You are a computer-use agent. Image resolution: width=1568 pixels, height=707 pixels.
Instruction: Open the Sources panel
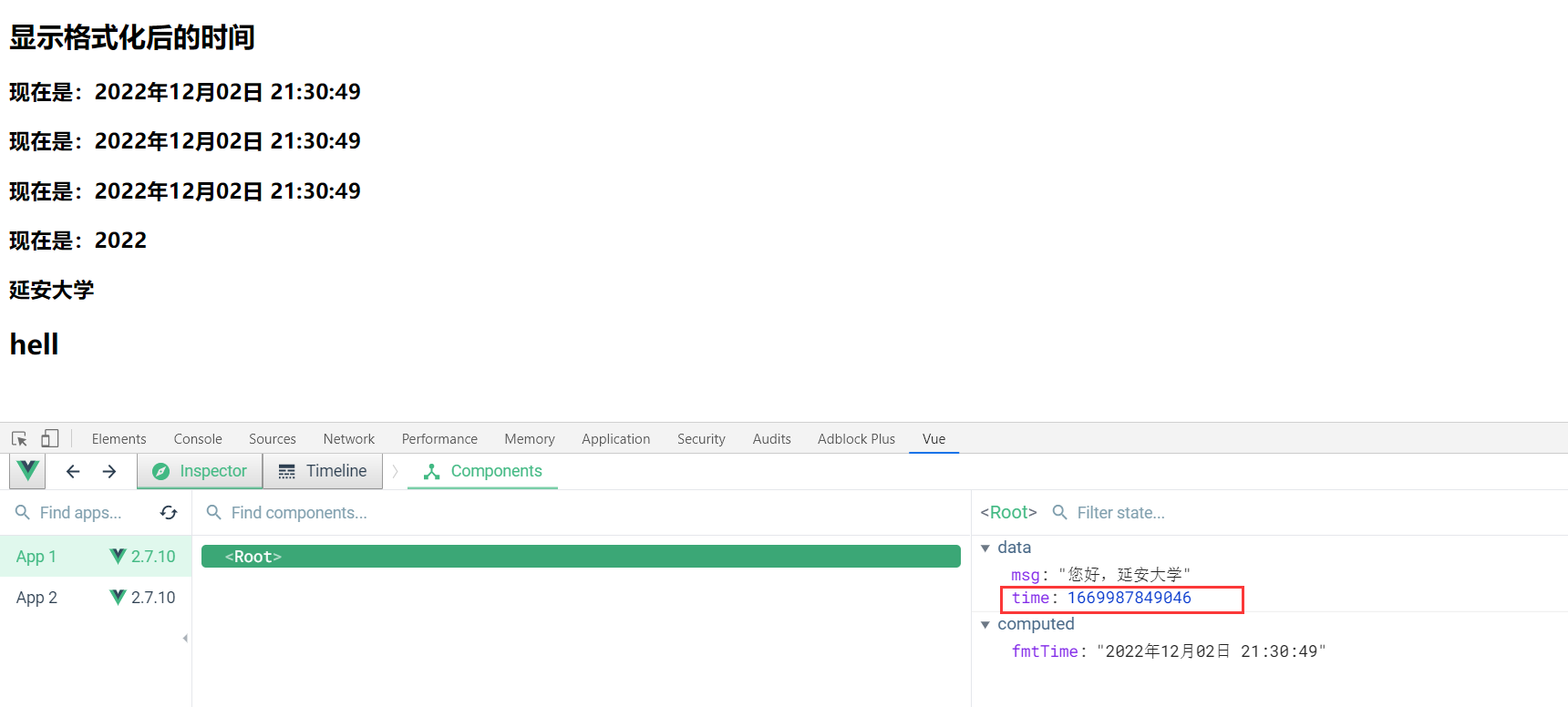point(273,438)
